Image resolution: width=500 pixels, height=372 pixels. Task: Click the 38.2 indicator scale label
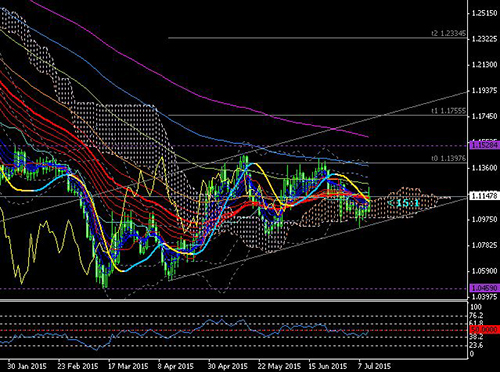[476, 337]
